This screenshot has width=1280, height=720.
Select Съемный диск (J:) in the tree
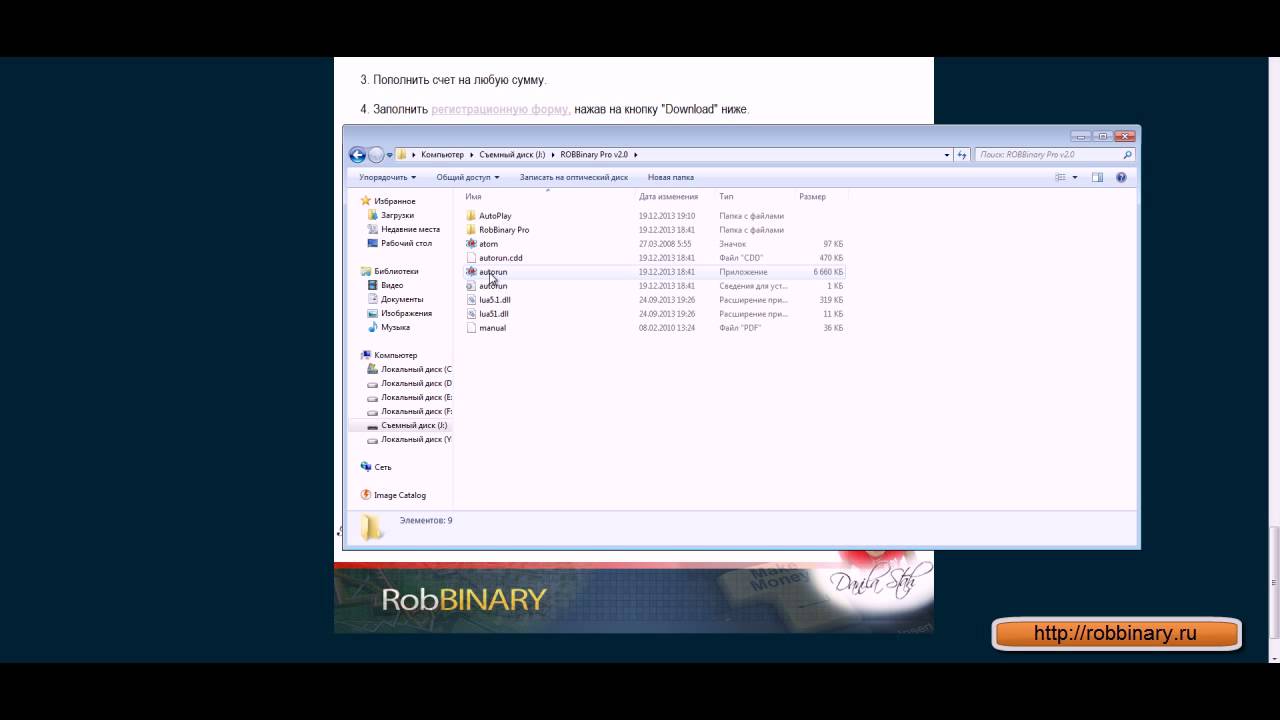coord(414,425)
